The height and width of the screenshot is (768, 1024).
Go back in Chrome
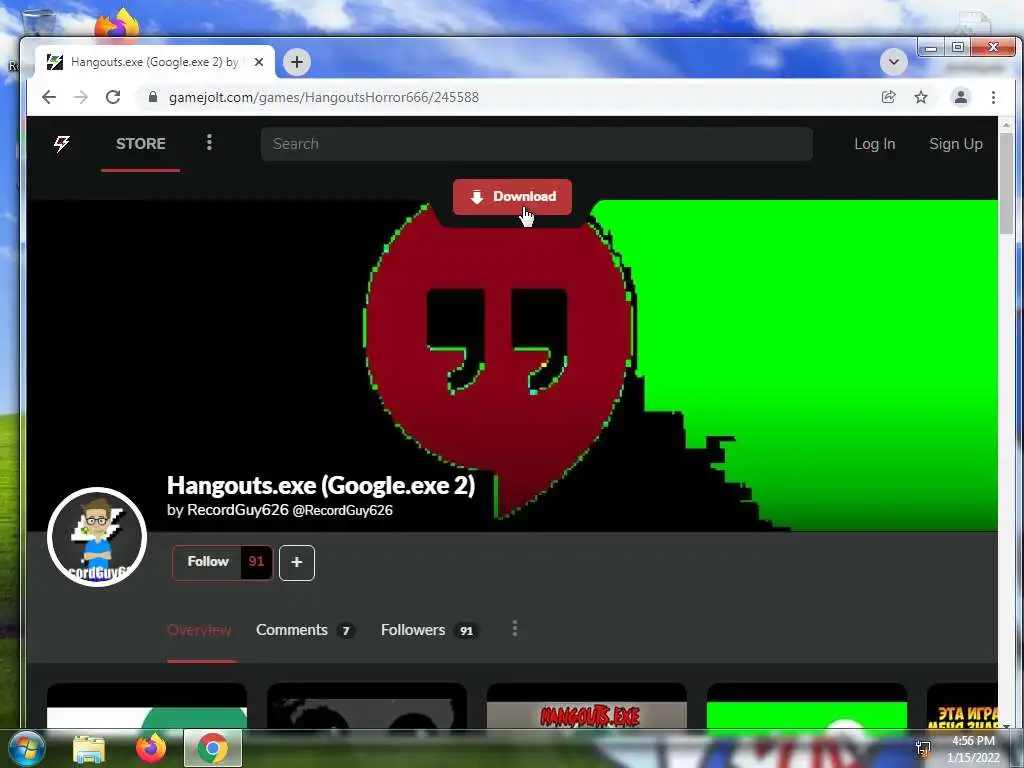[x=49, y=97]
